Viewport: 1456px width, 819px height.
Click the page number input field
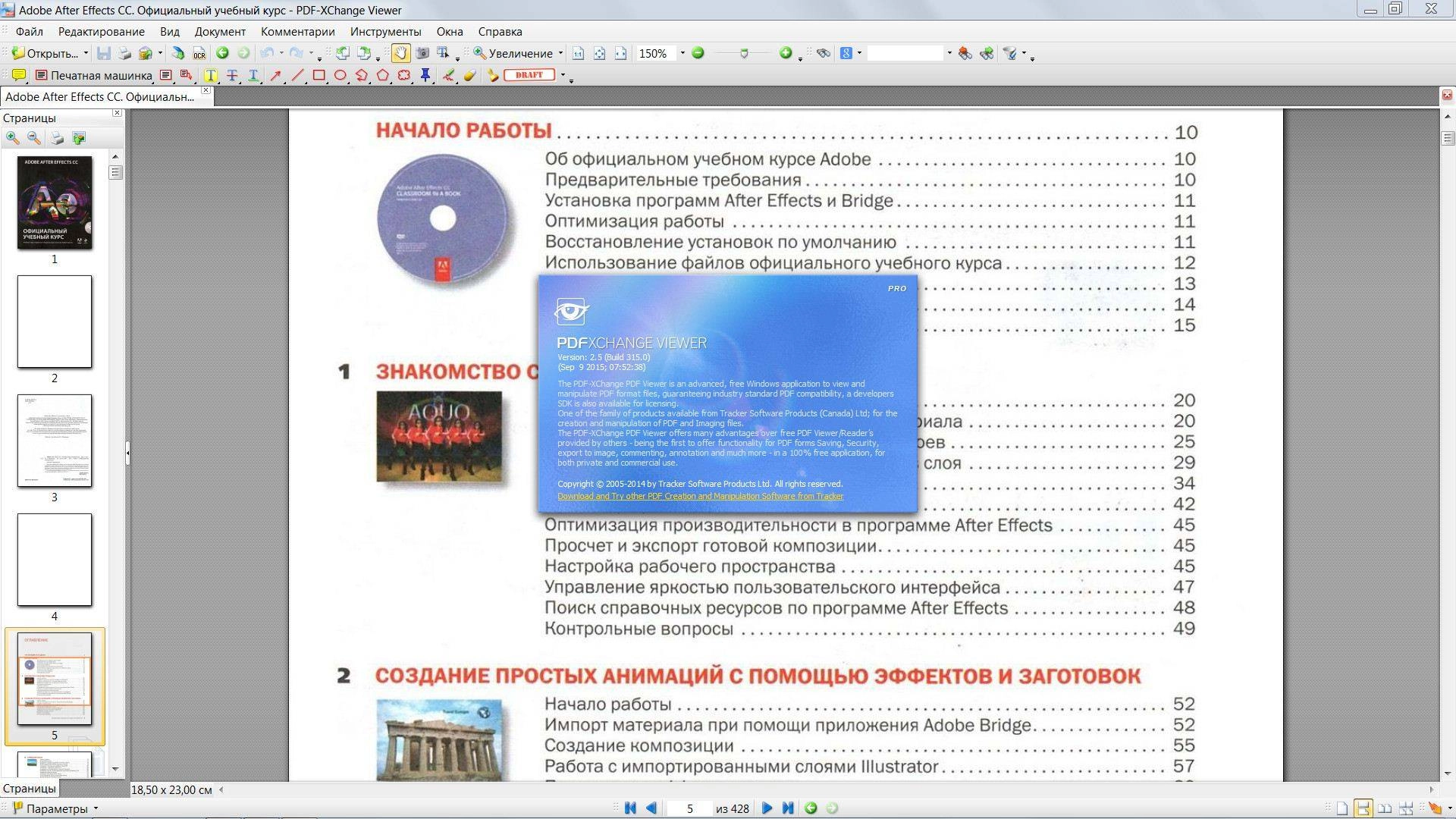pos(689,808)
